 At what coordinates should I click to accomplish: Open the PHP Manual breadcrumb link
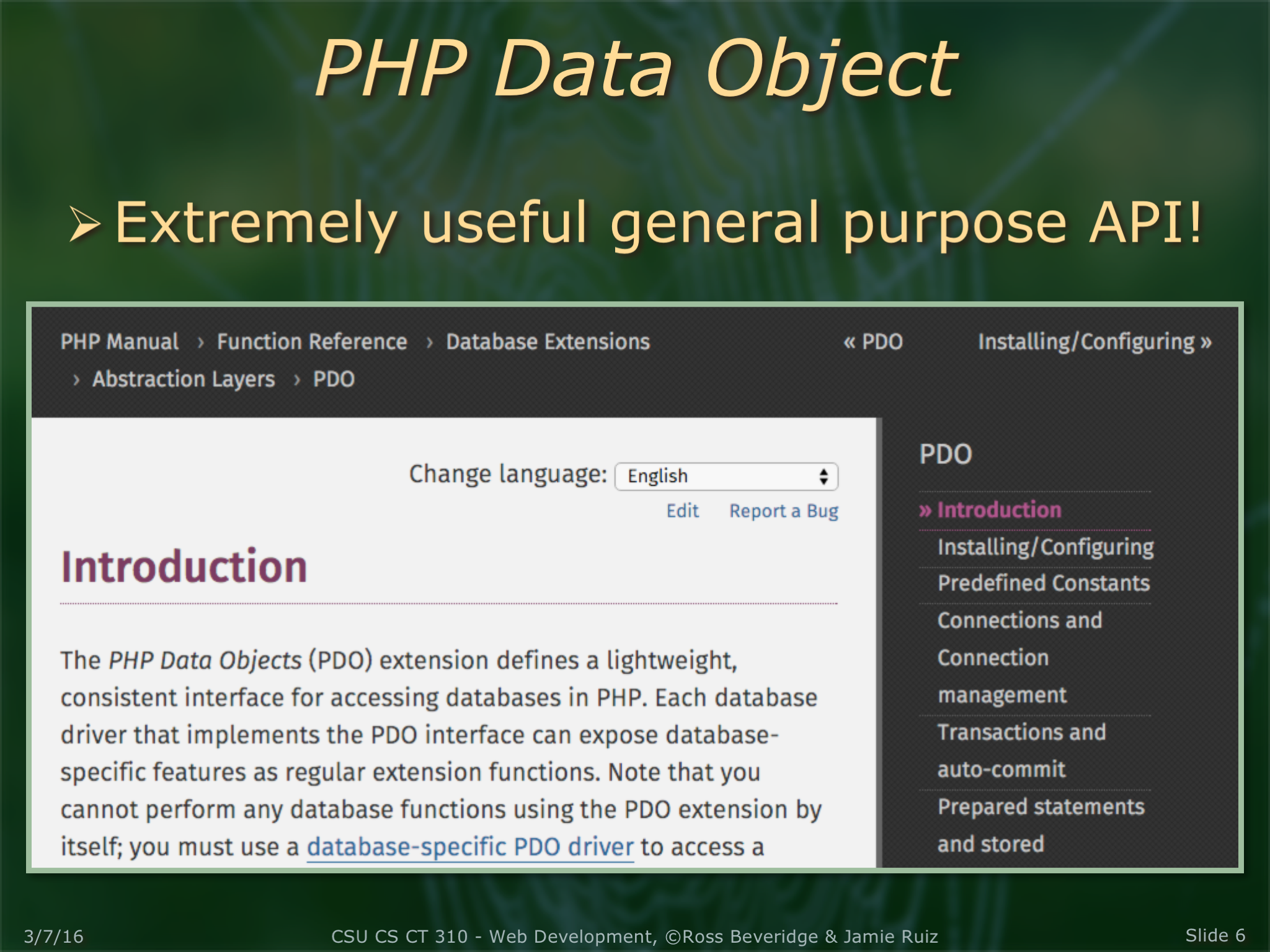tap(120, 342)
